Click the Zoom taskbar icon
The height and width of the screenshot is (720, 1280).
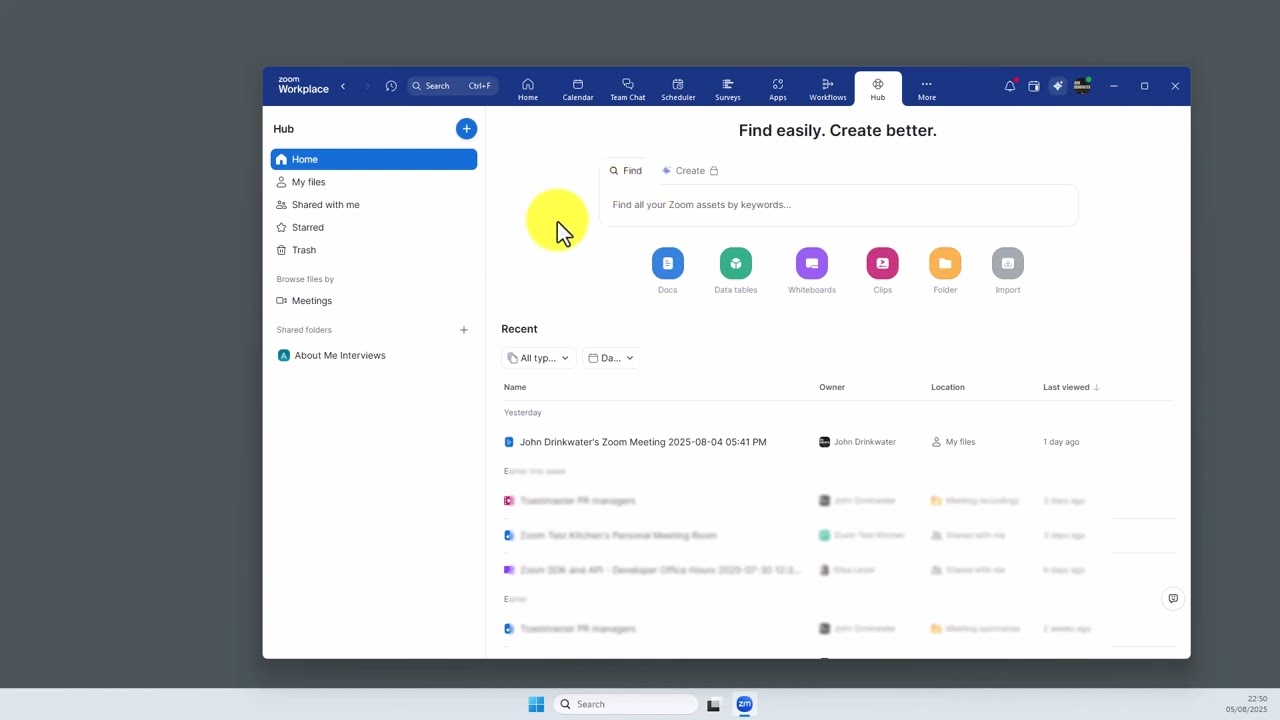744,704
